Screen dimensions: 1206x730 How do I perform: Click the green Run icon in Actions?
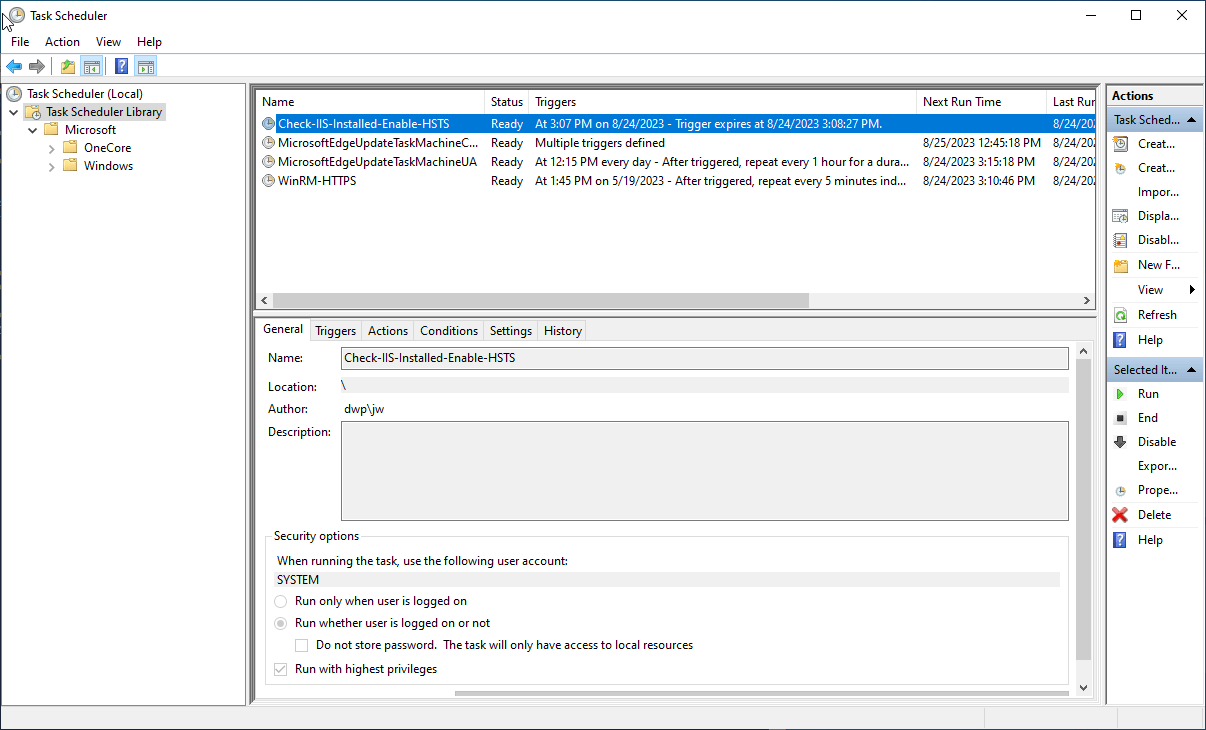(1120, 394)
